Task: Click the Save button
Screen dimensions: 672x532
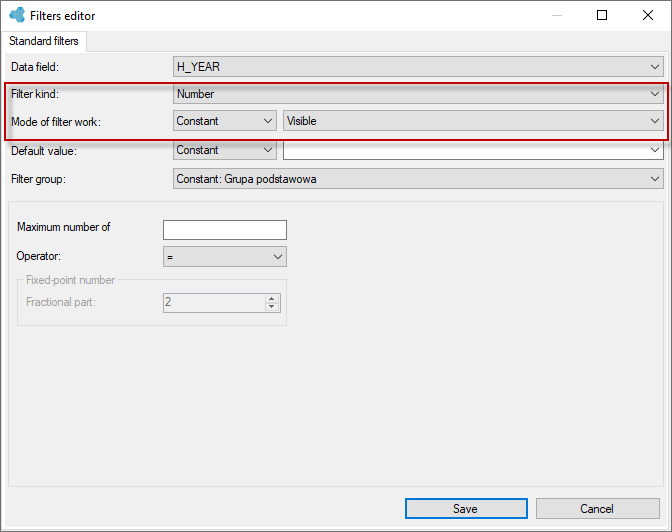Action: point(466,508)
